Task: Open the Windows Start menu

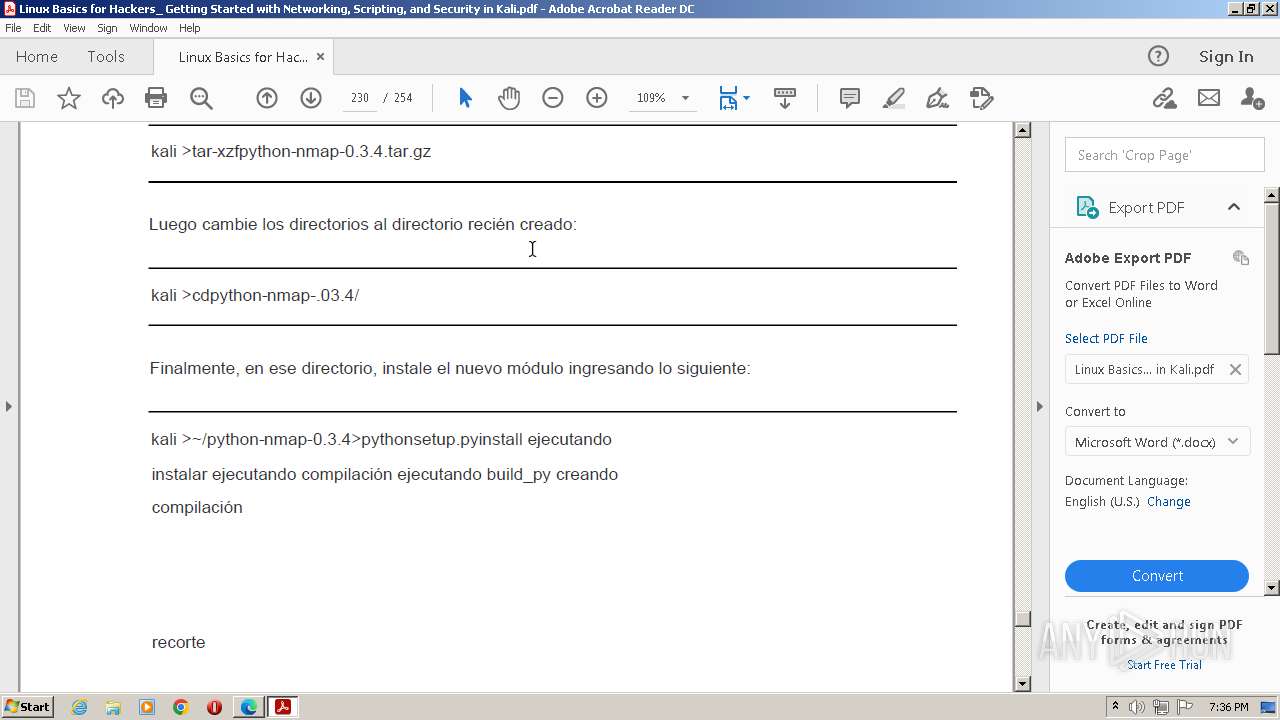Action: [27, 707]
